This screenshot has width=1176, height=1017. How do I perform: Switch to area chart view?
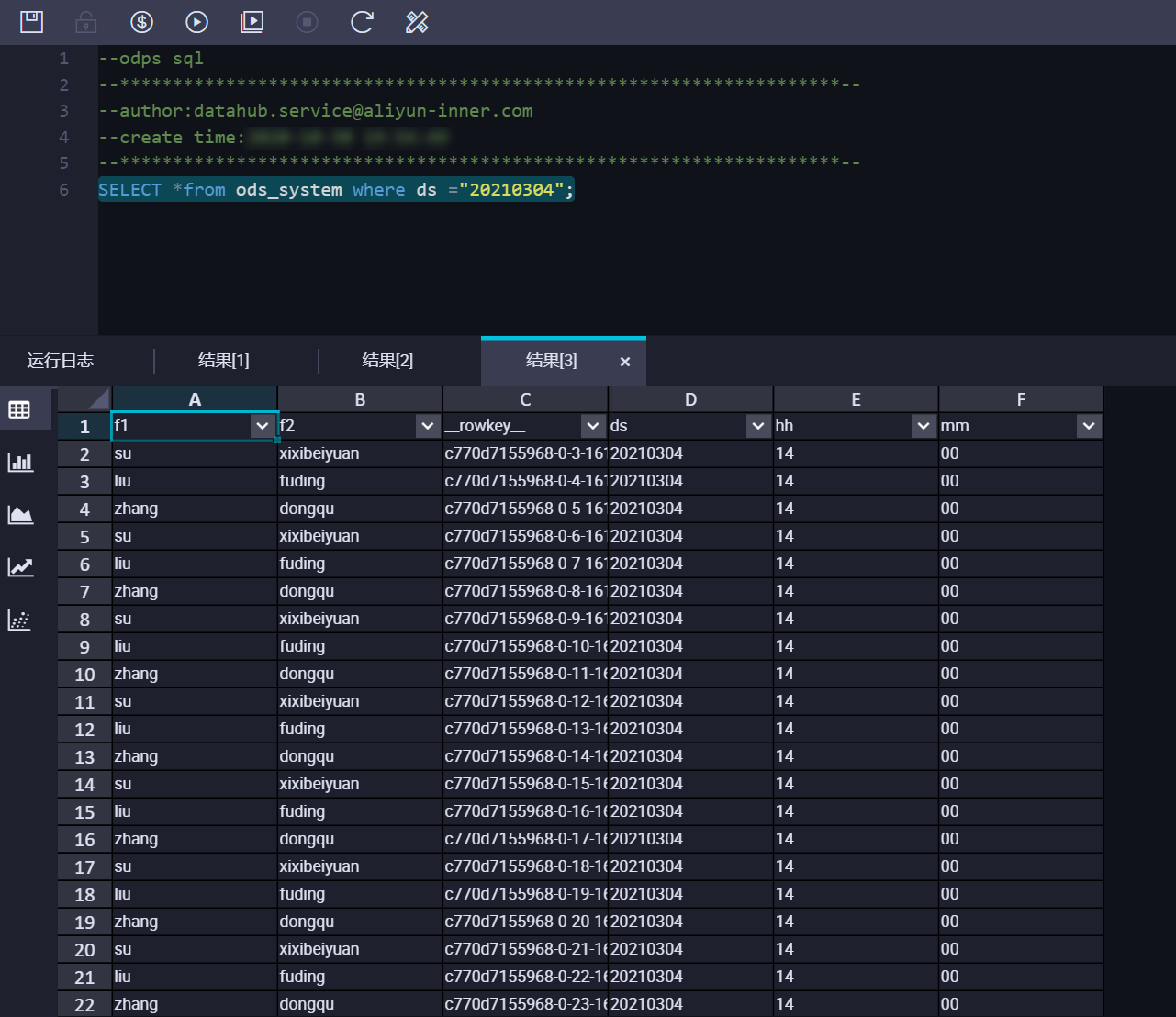point(19,515)
